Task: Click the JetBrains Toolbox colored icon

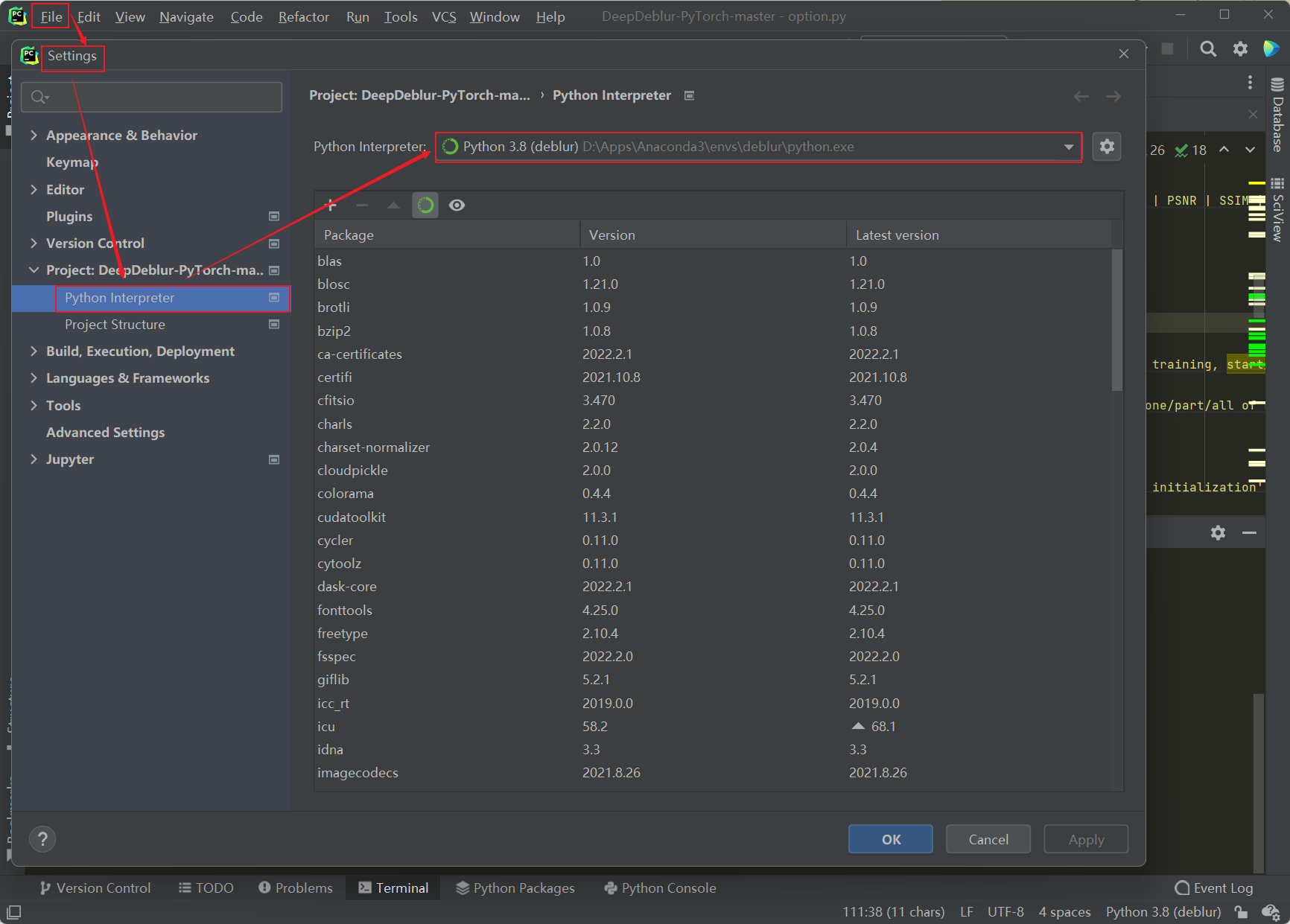Action: tap(1271, 49)
